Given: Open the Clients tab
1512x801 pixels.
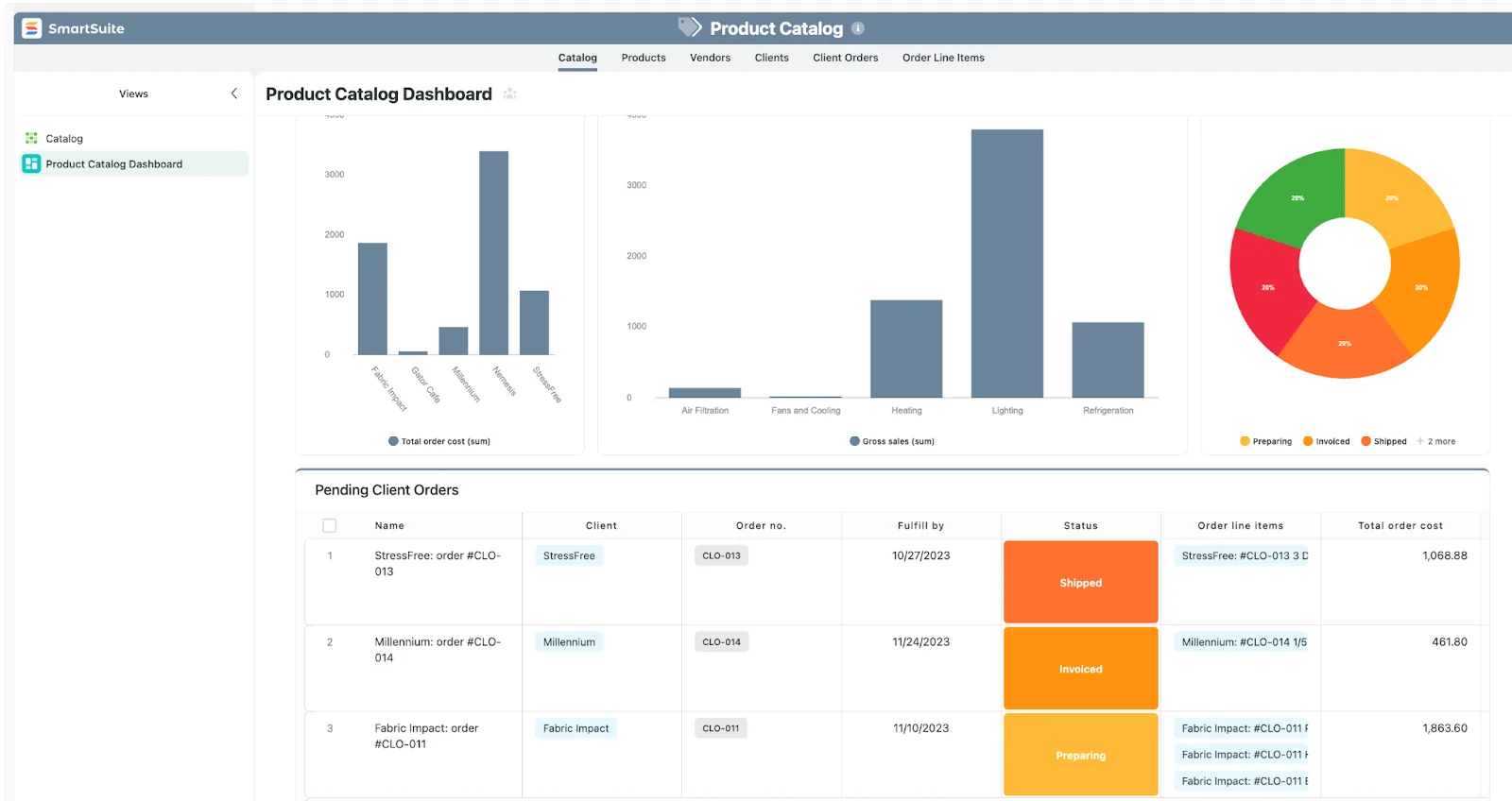Looking at the screenshot, I should coord(771,58).
